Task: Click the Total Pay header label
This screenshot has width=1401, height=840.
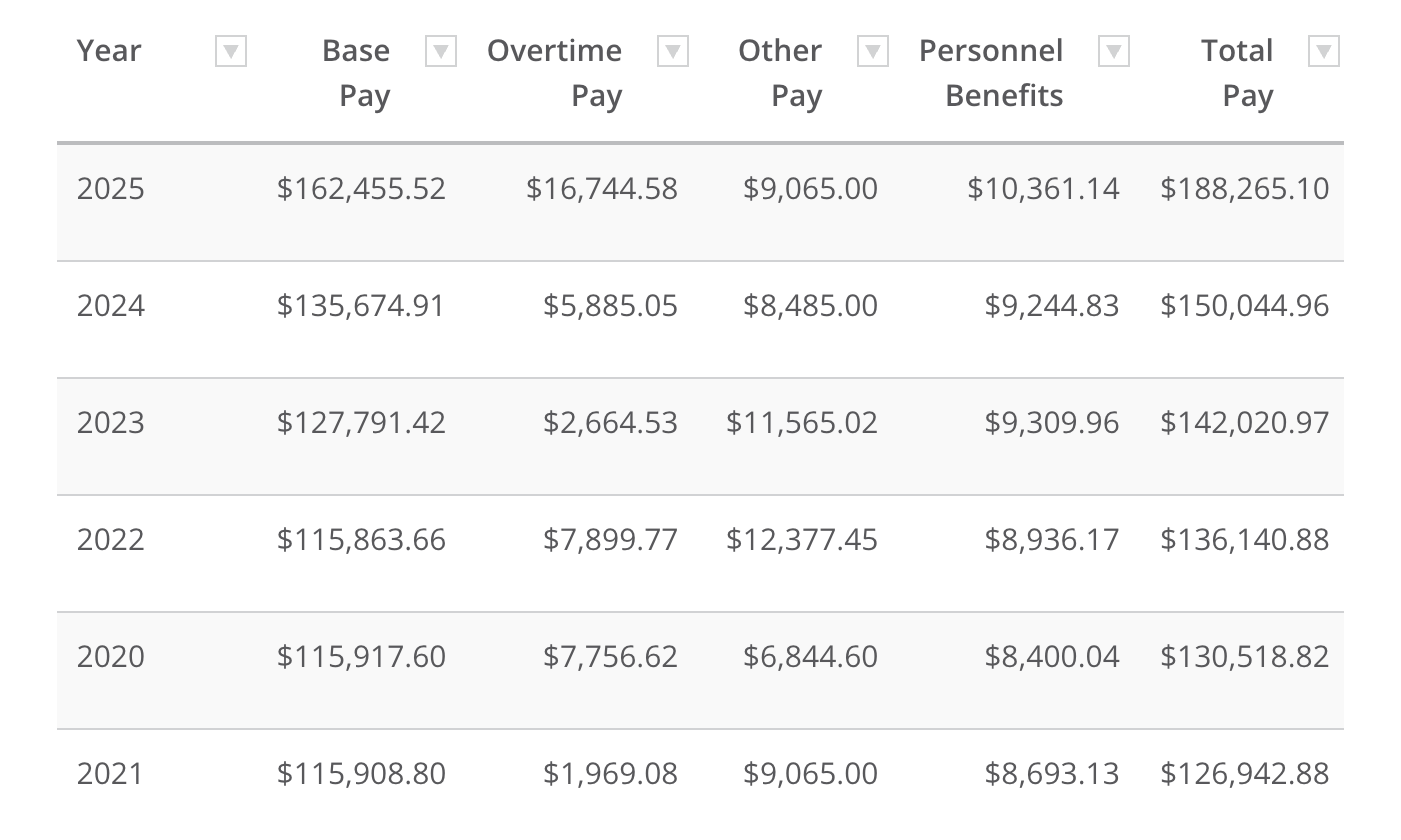Action: [x=1237, y=73]
